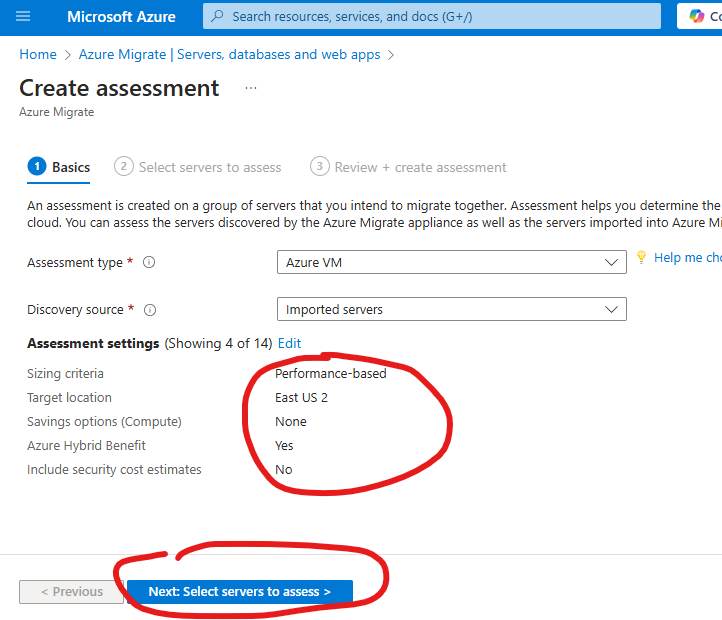Click the Microsoft Azure portal title
Viewport: 722px width, 620px height.
tap(121, 17)
